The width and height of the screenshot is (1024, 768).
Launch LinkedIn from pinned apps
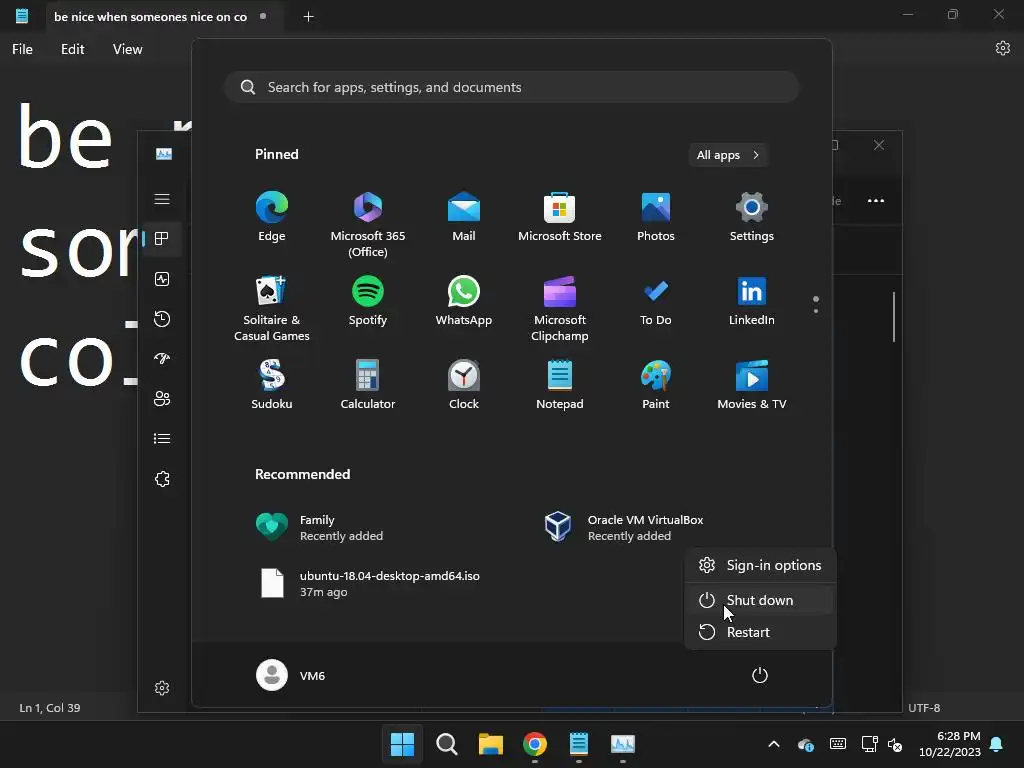pos(752,300)
